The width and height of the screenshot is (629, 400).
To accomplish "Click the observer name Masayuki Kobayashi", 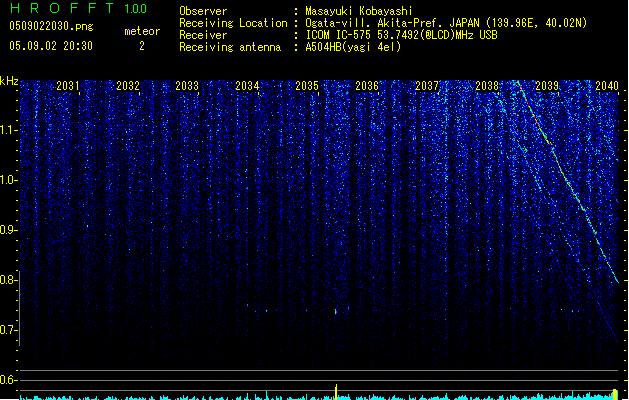I will coord(359,11).
